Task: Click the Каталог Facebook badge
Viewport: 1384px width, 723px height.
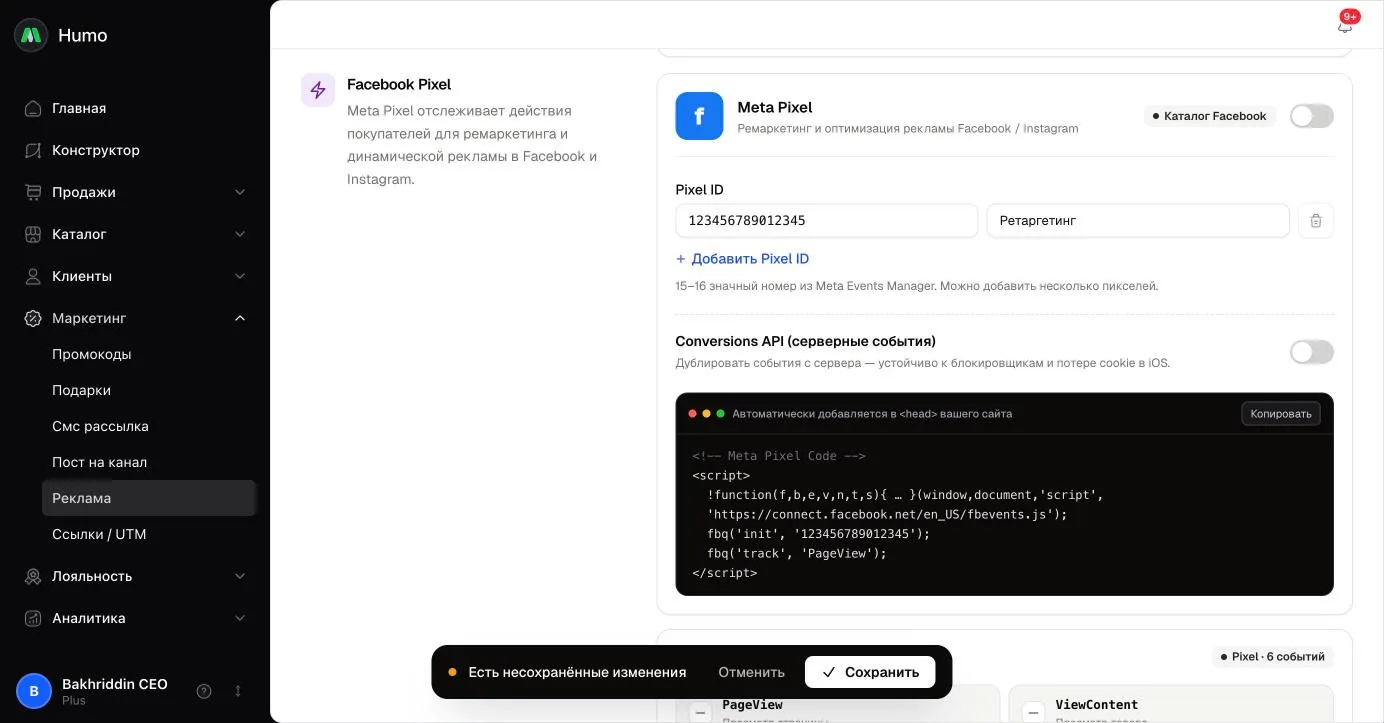Action: pos(1210,116)
